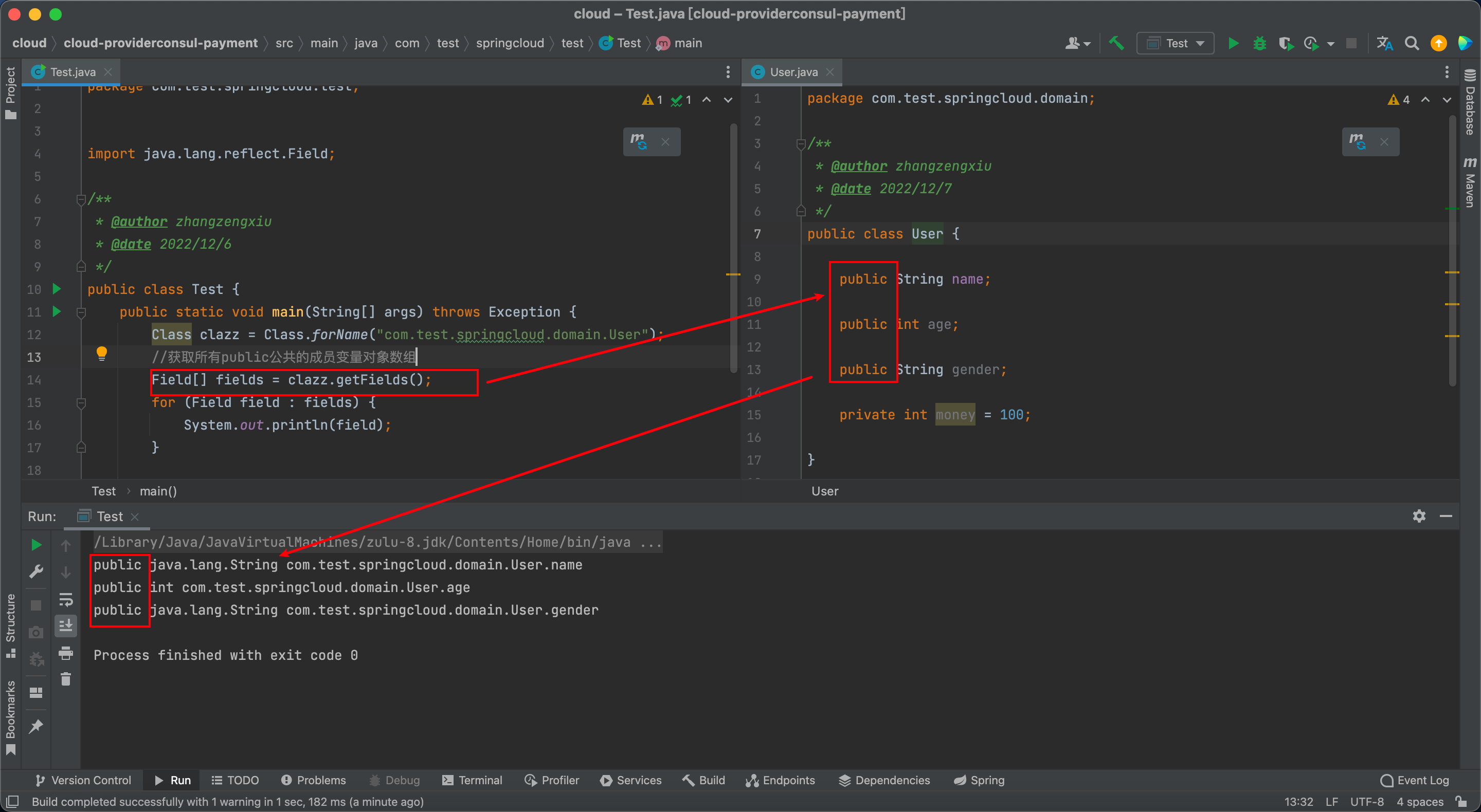Collapse the main method fold marker
The image size is (1481, 812).
click(81, 312)
